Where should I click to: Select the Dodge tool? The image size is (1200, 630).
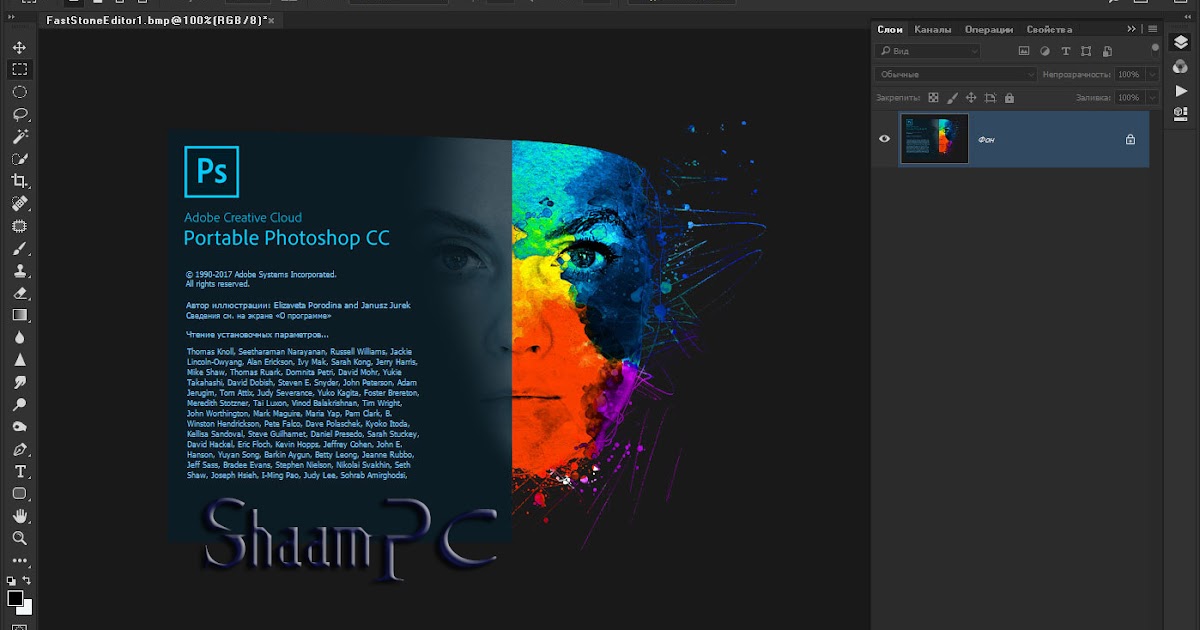click(x=19, y=405)
